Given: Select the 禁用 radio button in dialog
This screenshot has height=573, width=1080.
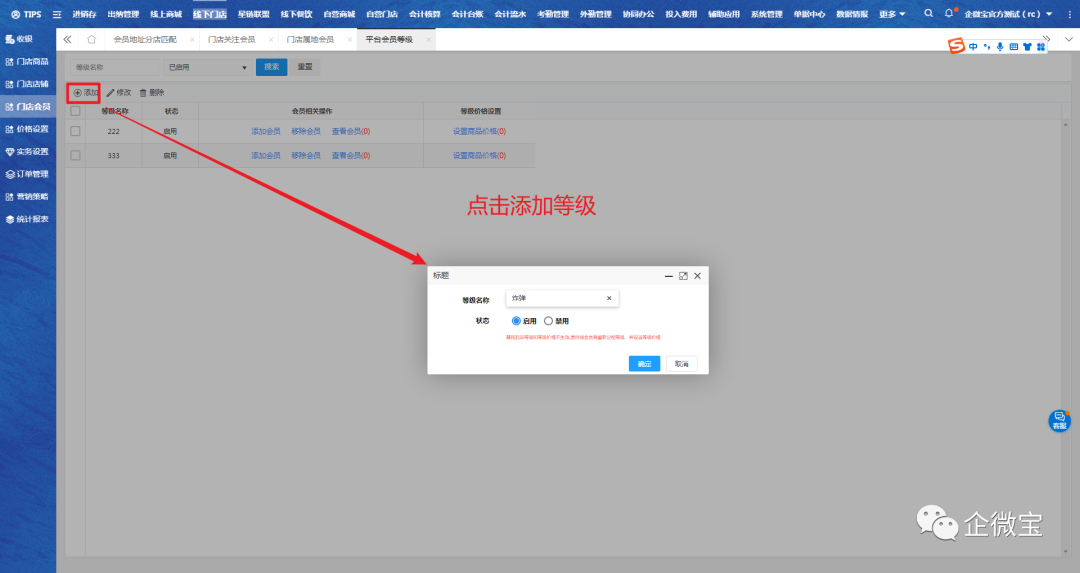Looking at the screenshot, I should (548, 321).
